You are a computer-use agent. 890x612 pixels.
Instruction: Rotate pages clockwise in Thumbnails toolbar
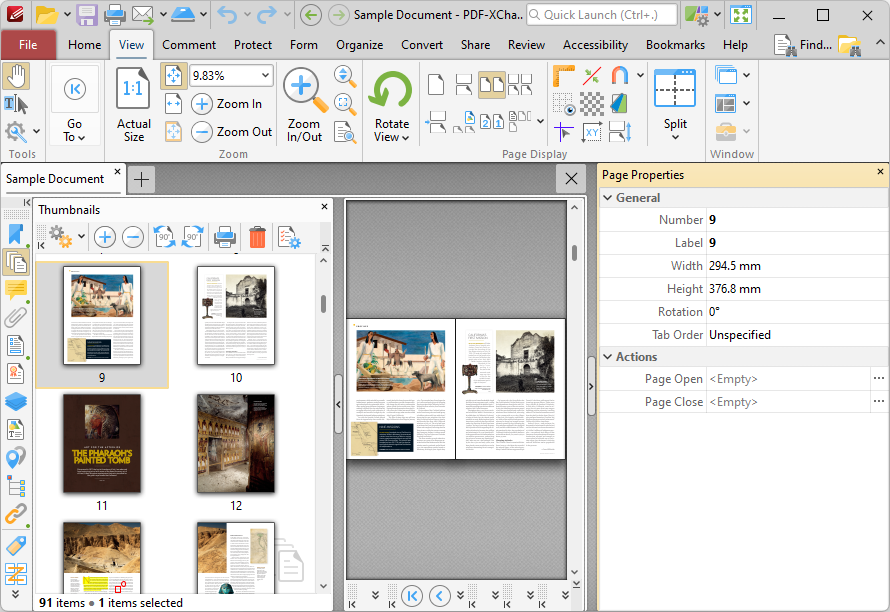point(192,237)
